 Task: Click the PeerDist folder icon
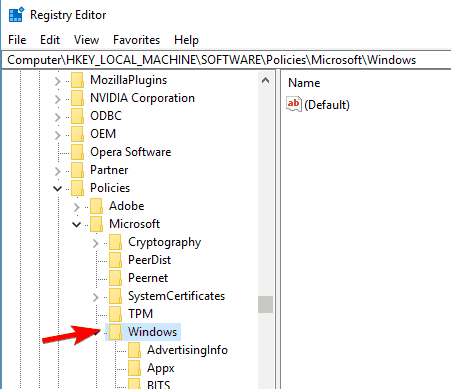(115, 261)
